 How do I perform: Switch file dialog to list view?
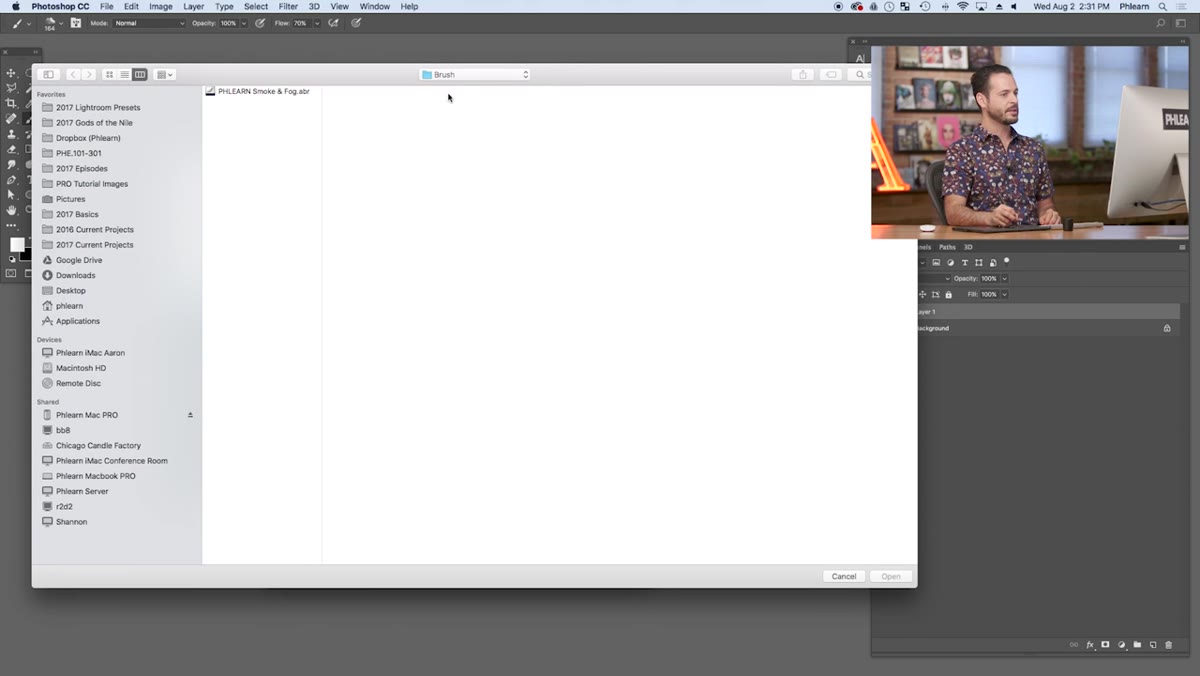click(124, 75)
